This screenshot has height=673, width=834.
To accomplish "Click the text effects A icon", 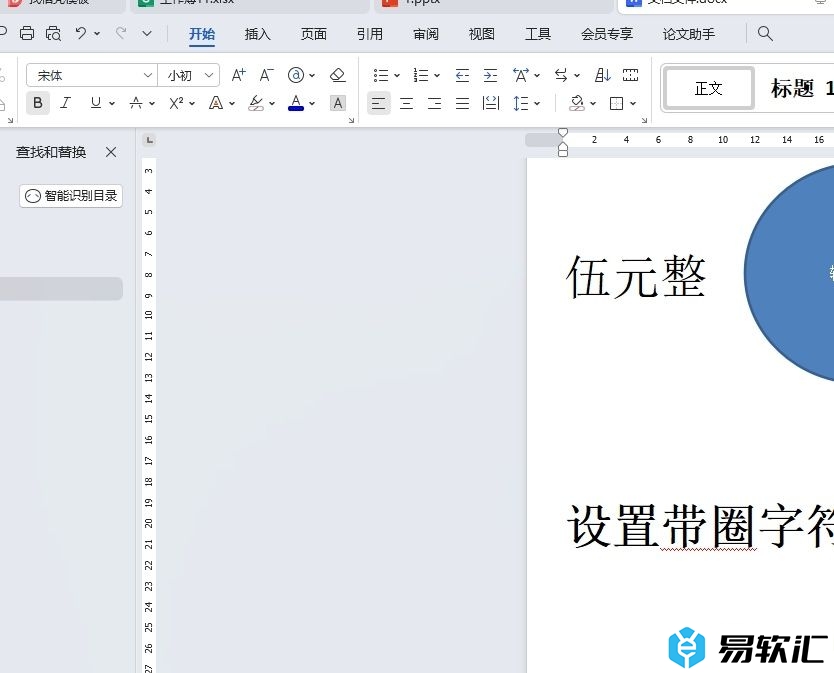I will point(215,103).
